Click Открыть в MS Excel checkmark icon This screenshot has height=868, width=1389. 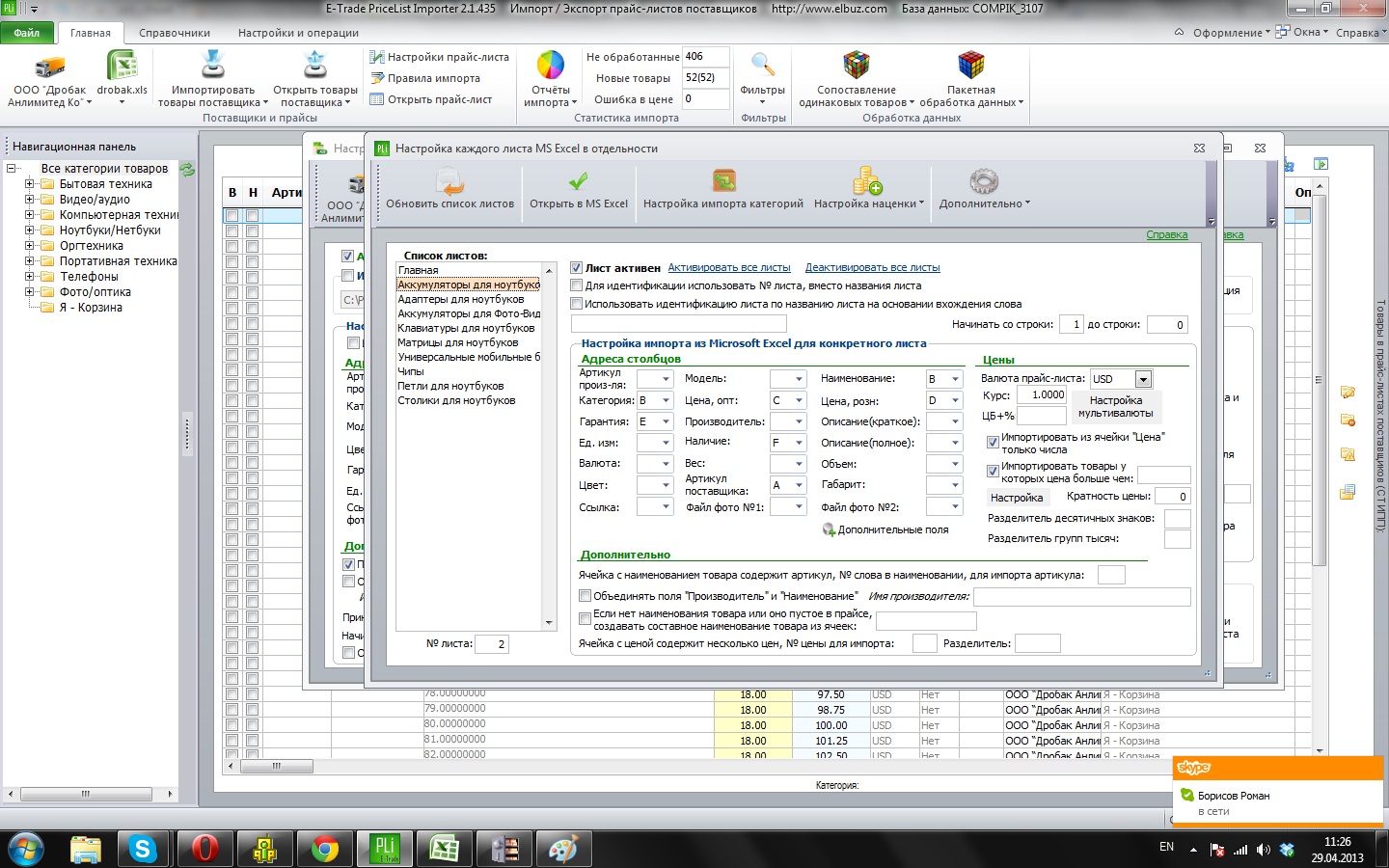point(578,181)
